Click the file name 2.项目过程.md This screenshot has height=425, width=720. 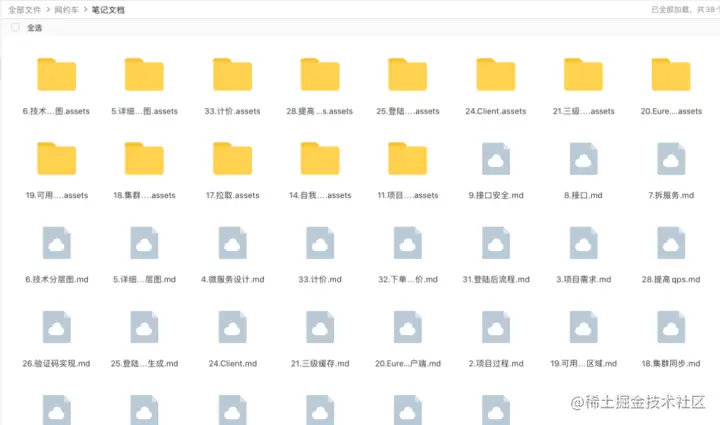[x=496, y=363]
